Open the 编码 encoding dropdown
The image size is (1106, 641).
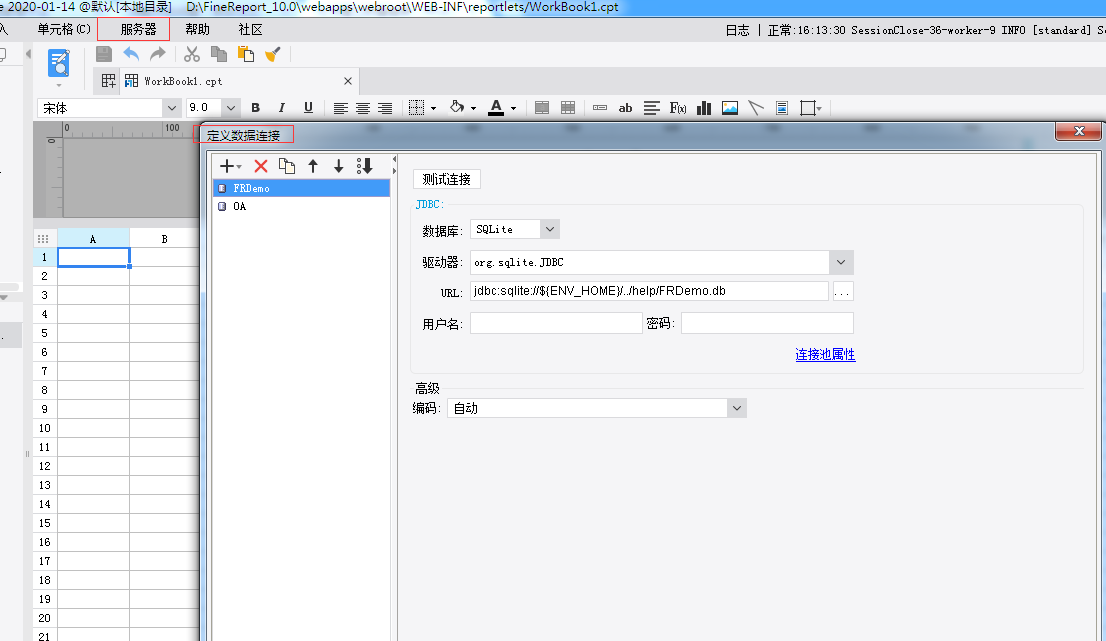[736, 408]
